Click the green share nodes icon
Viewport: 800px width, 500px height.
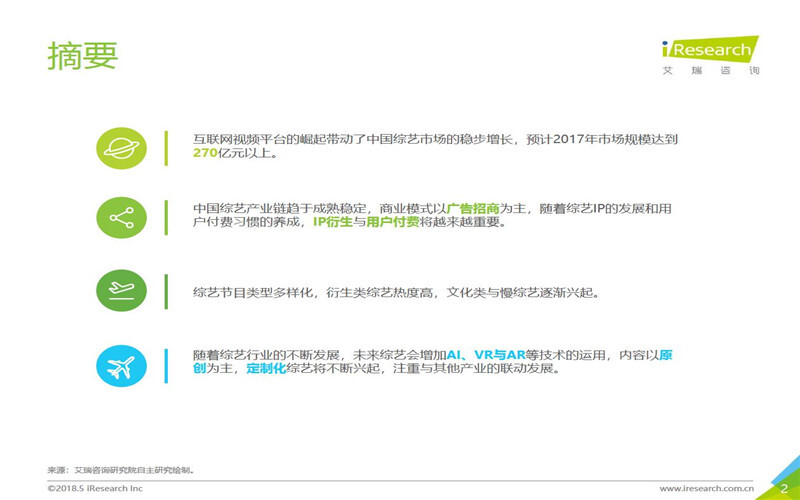pyautogui.click(x=122, y=218)
